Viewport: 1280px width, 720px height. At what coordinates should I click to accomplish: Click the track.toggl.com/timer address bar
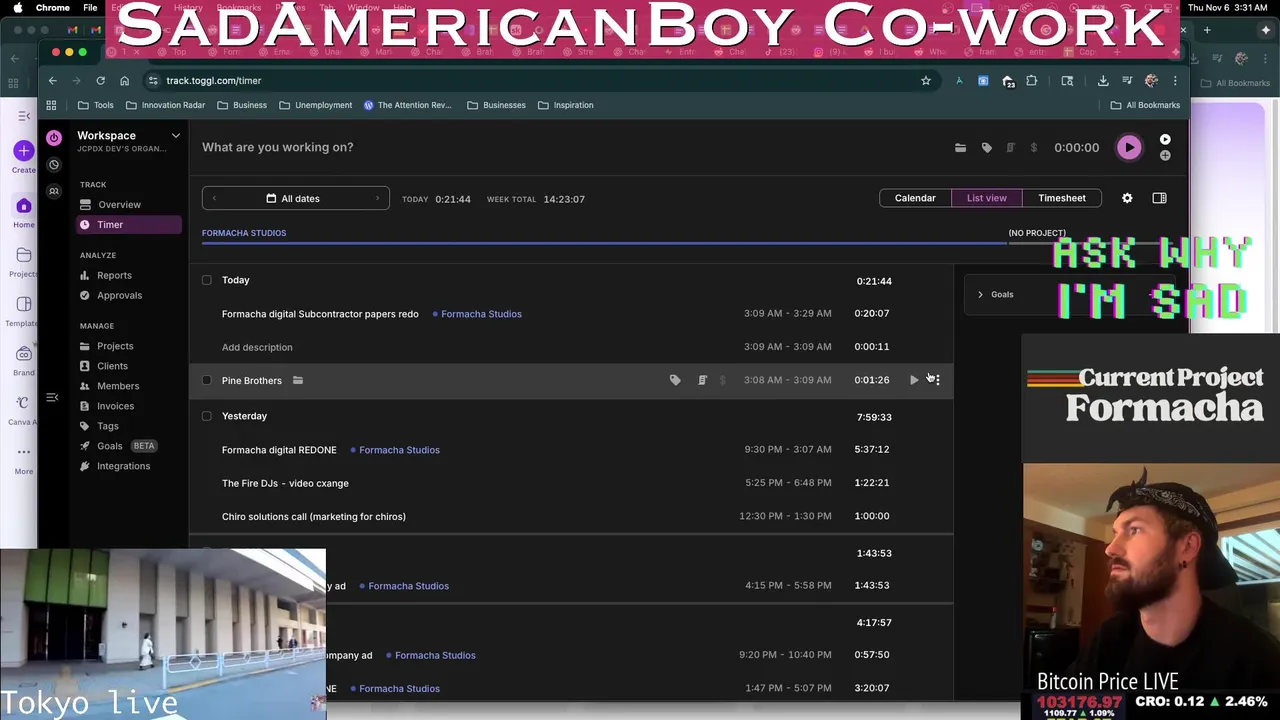(x=540, y=81)
